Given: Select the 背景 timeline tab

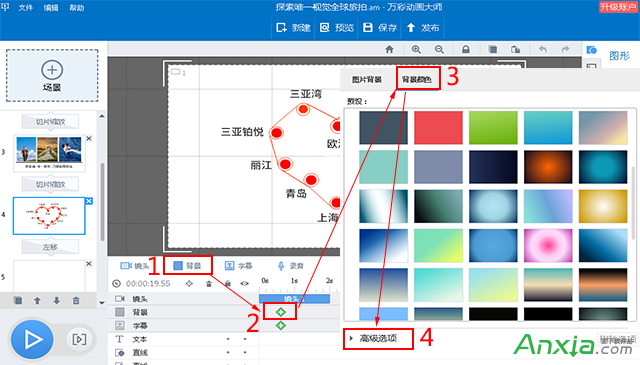Looking at the screenshot, I should click(188, 266).
